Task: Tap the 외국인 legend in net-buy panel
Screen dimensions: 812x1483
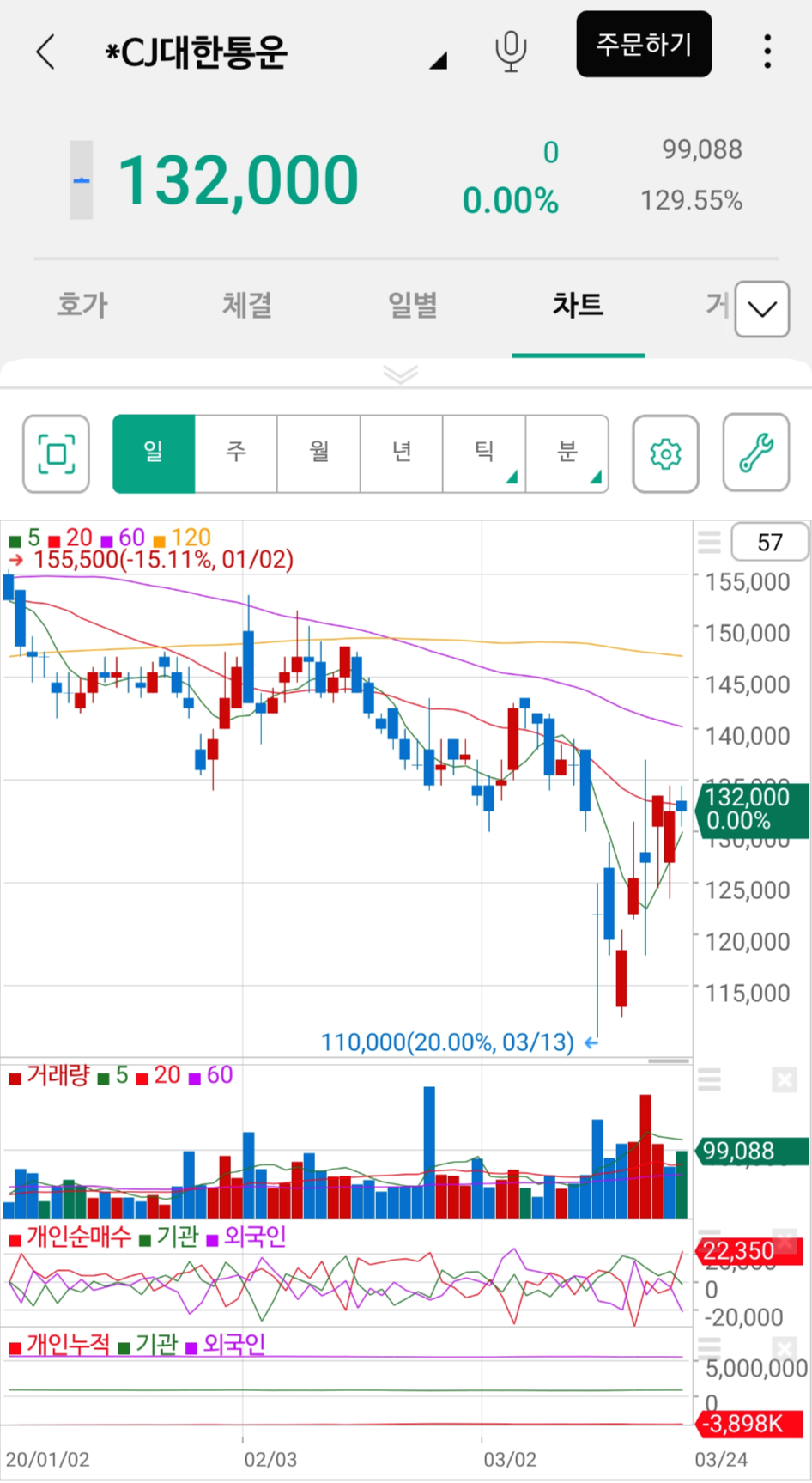Action: tap(246, 1237)
